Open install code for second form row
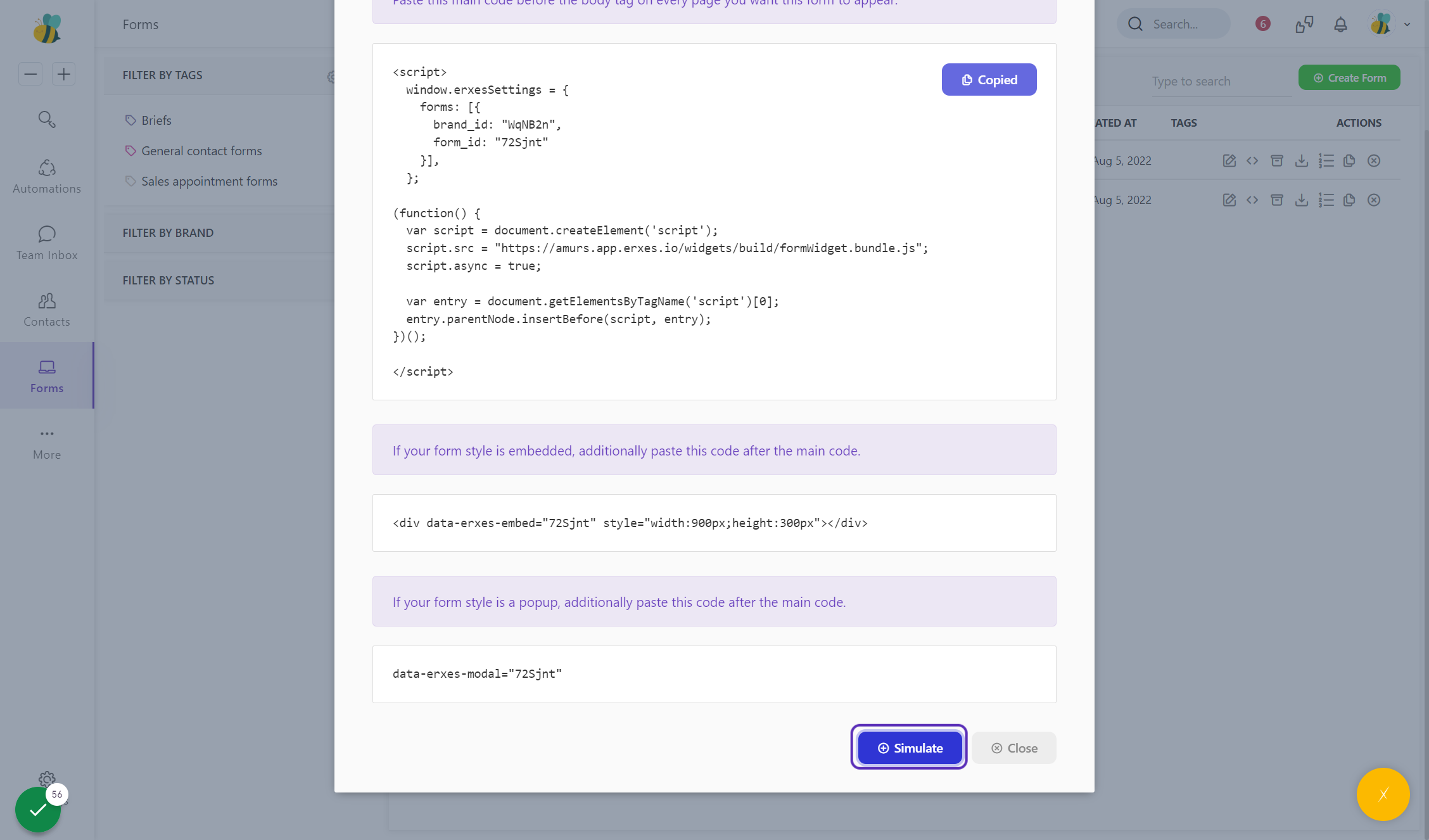1429x840 pixels. pos(1252,200)
